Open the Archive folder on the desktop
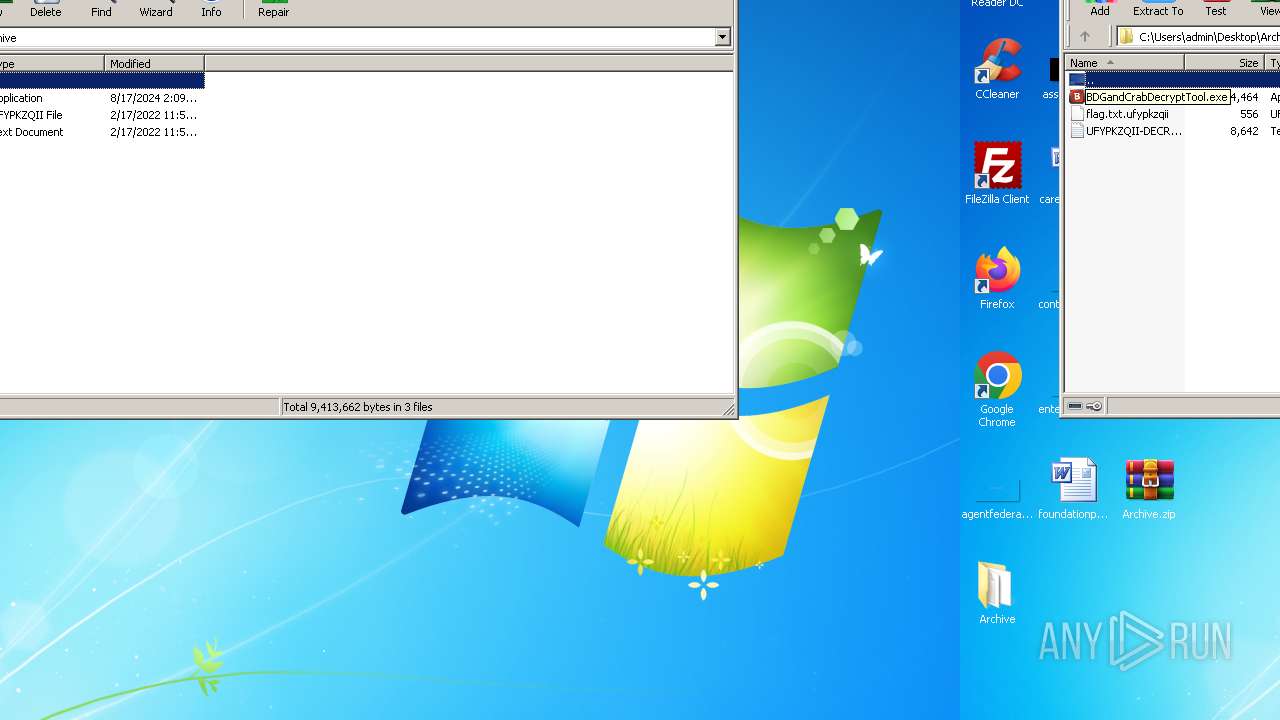Viewport: 1280px width, 720px height. click(997, 594)
